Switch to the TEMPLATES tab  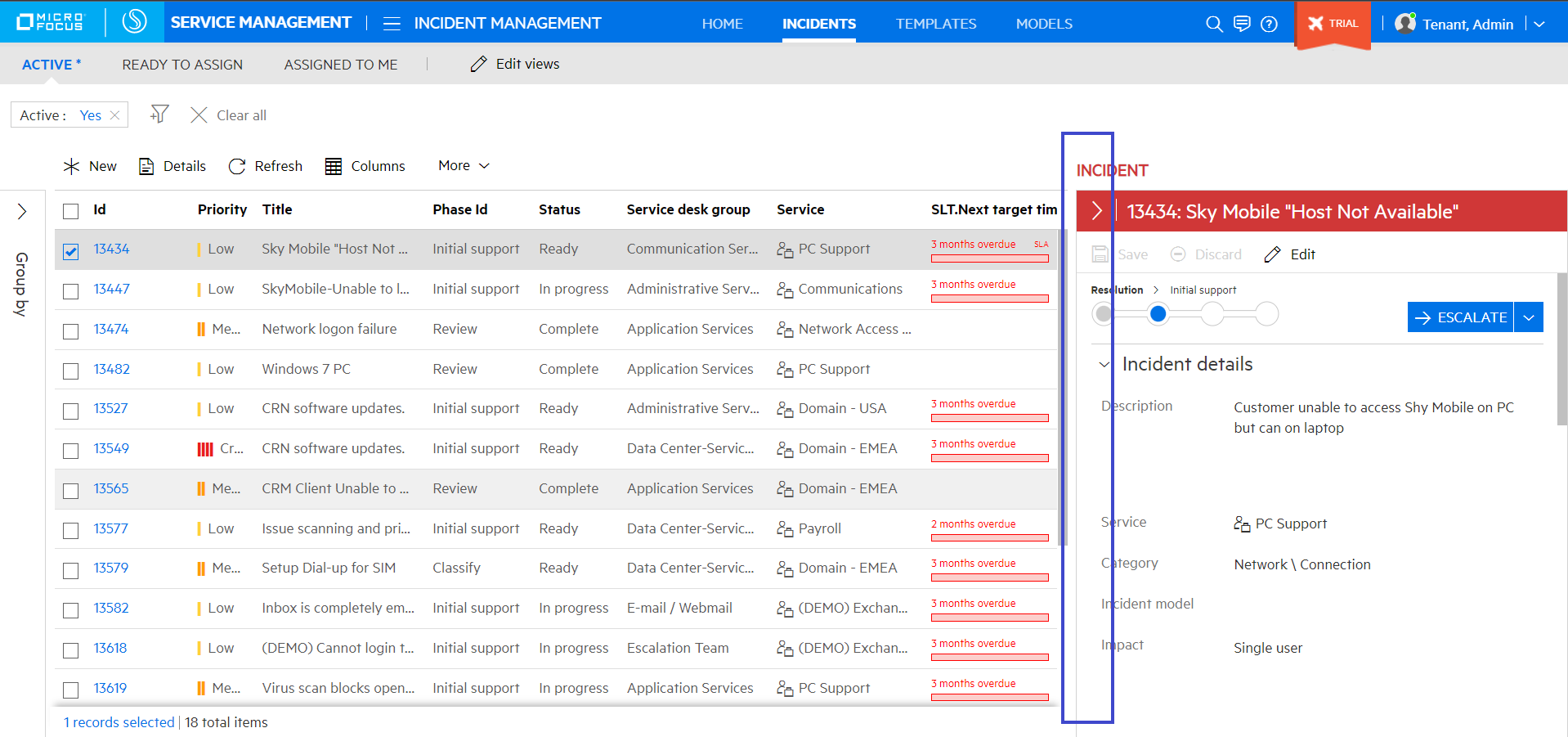(935, 23)
